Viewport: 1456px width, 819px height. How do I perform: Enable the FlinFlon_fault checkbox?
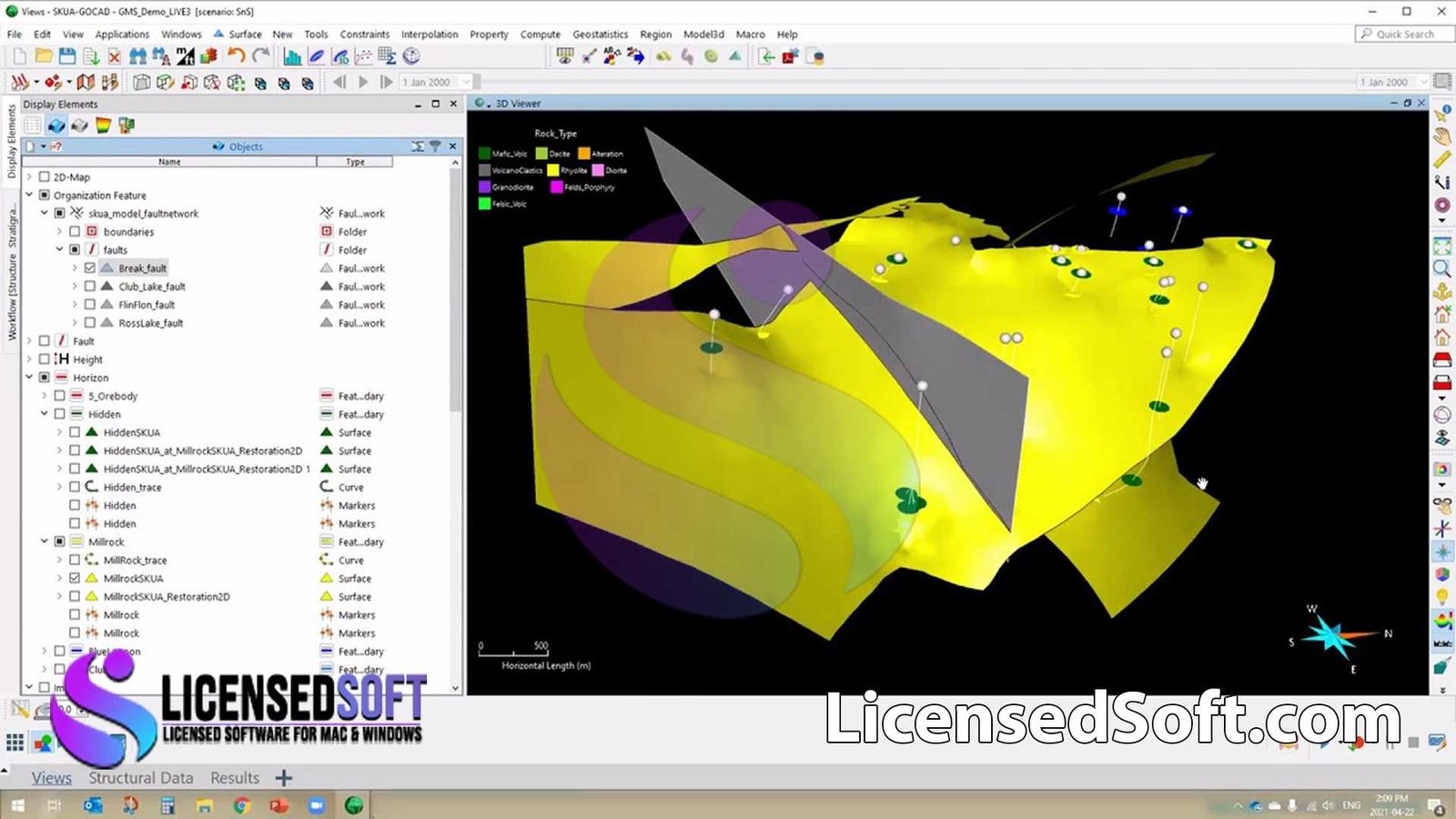coord(90,305)
